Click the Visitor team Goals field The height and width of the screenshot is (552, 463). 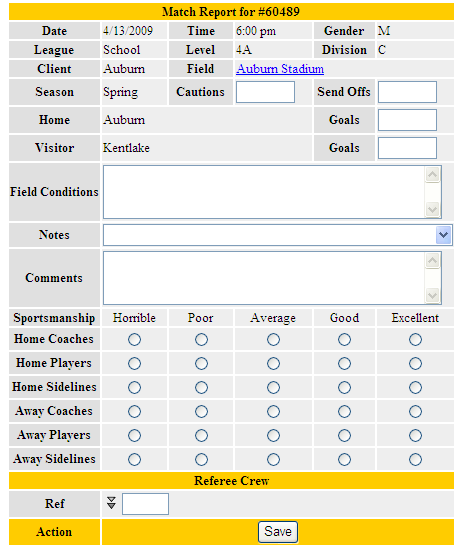[x=407, y=148]
